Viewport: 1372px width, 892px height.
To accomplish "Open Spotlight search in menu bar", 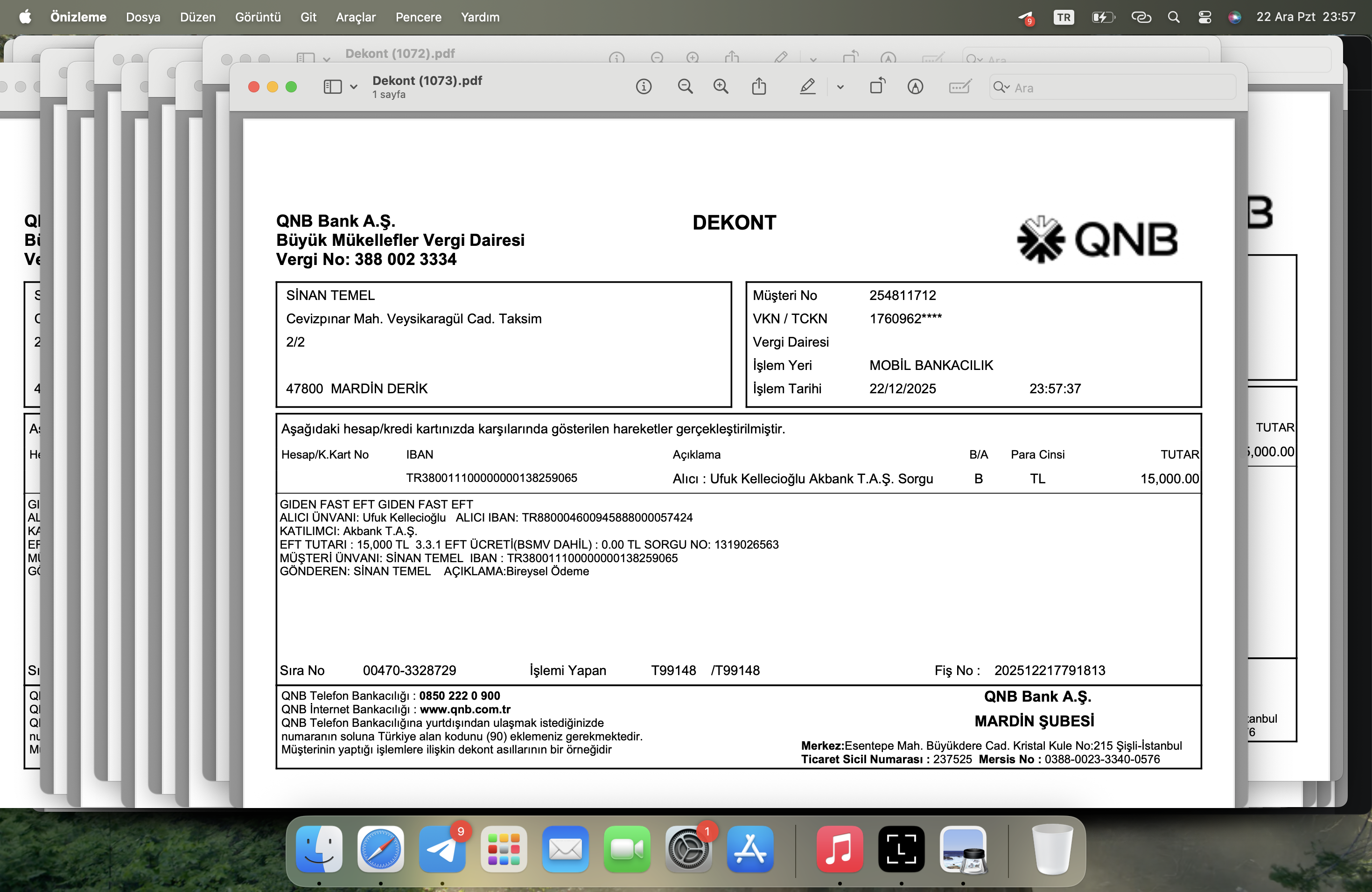I will point(1173,17).
